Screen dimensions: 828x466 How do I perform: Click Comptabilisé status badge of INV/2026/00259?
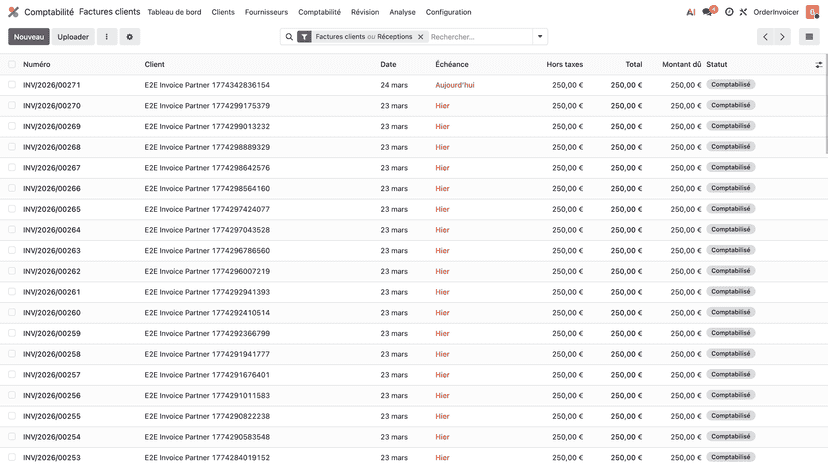pyautogui.click(x=730, y=333)
